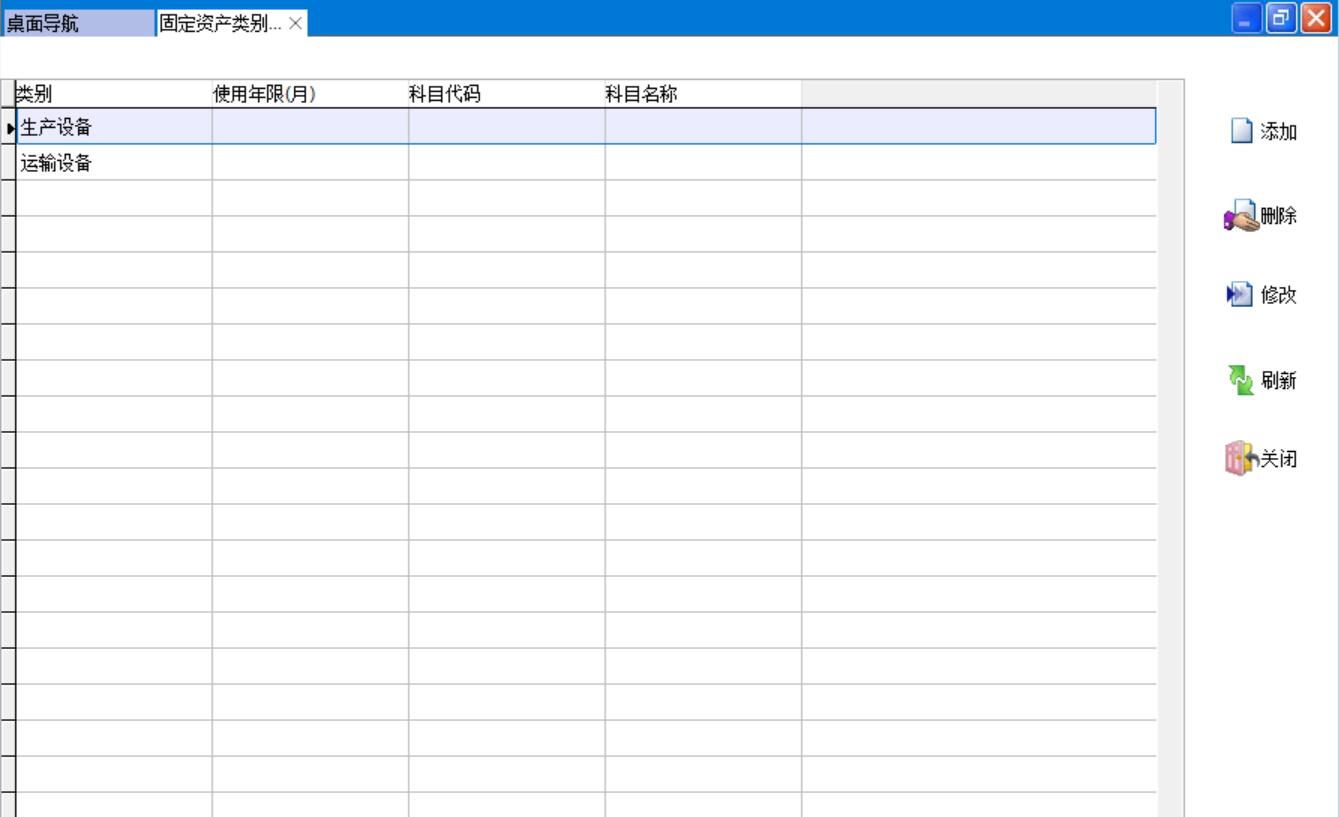Screen dimensions: 1339x817
Task: Select the 生产设备 category cell
Action: point(113,127)
